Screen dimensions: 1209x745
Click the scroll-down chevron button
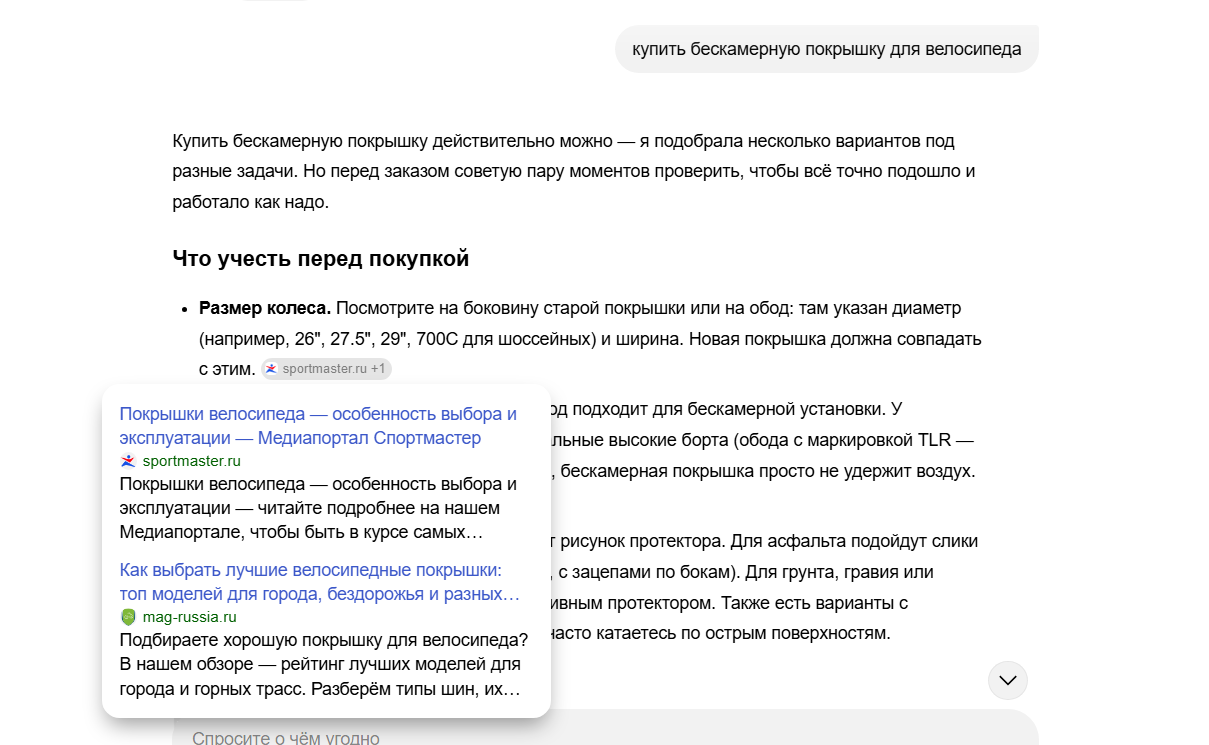click(x=1008, y=680)
